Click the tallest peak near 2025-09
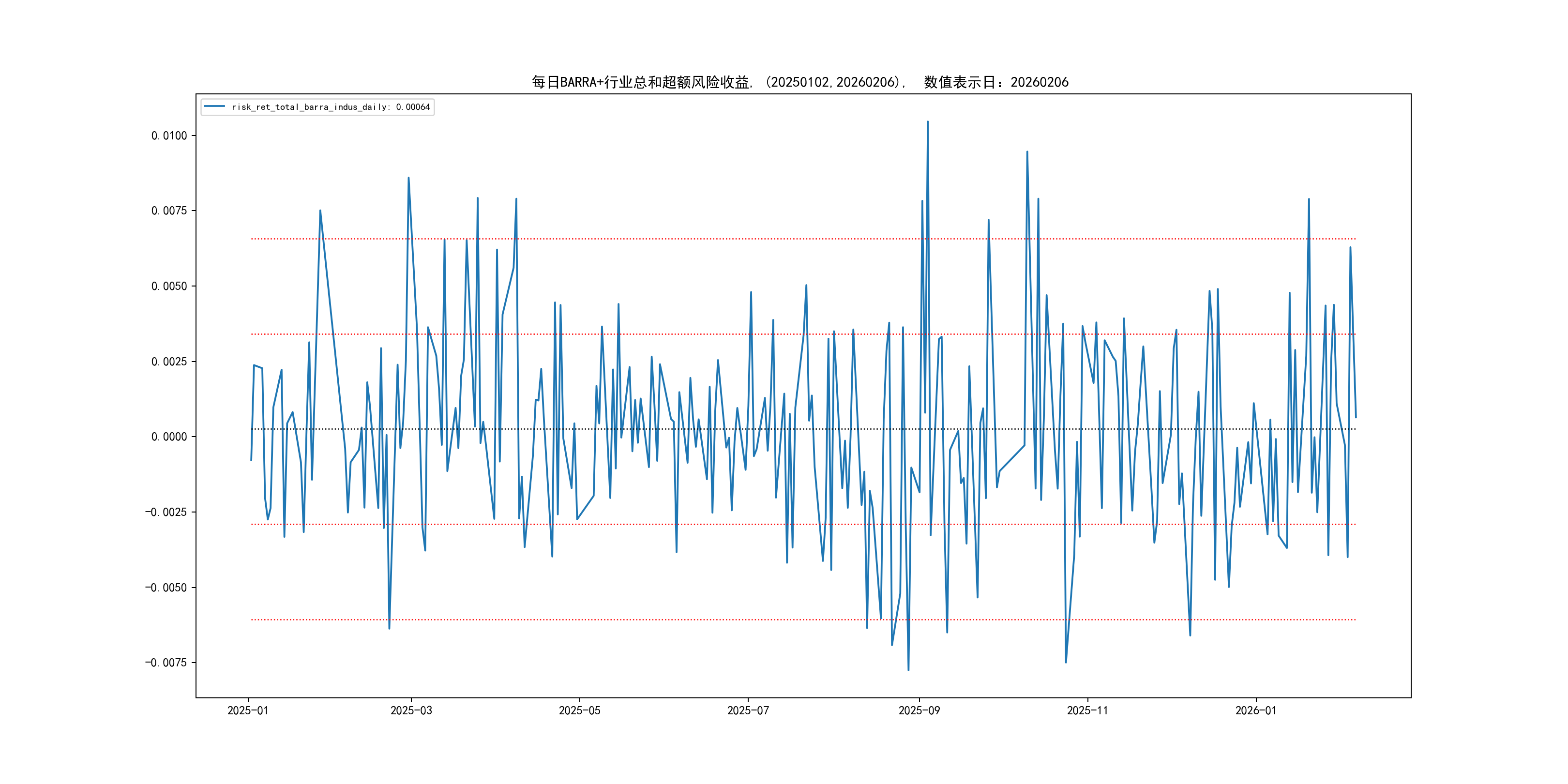Screen dimensions: 1568x784 click(x=928, y=122)
